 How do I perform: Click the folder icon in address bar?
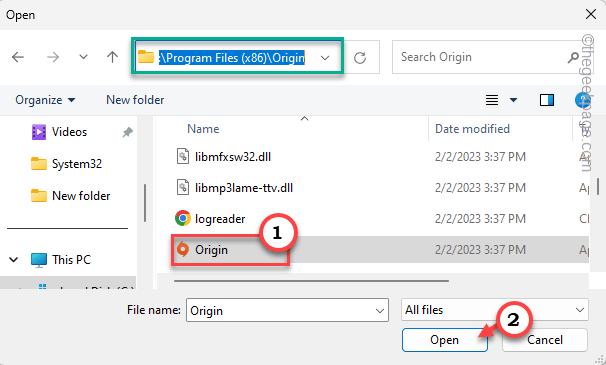(146, 57)
